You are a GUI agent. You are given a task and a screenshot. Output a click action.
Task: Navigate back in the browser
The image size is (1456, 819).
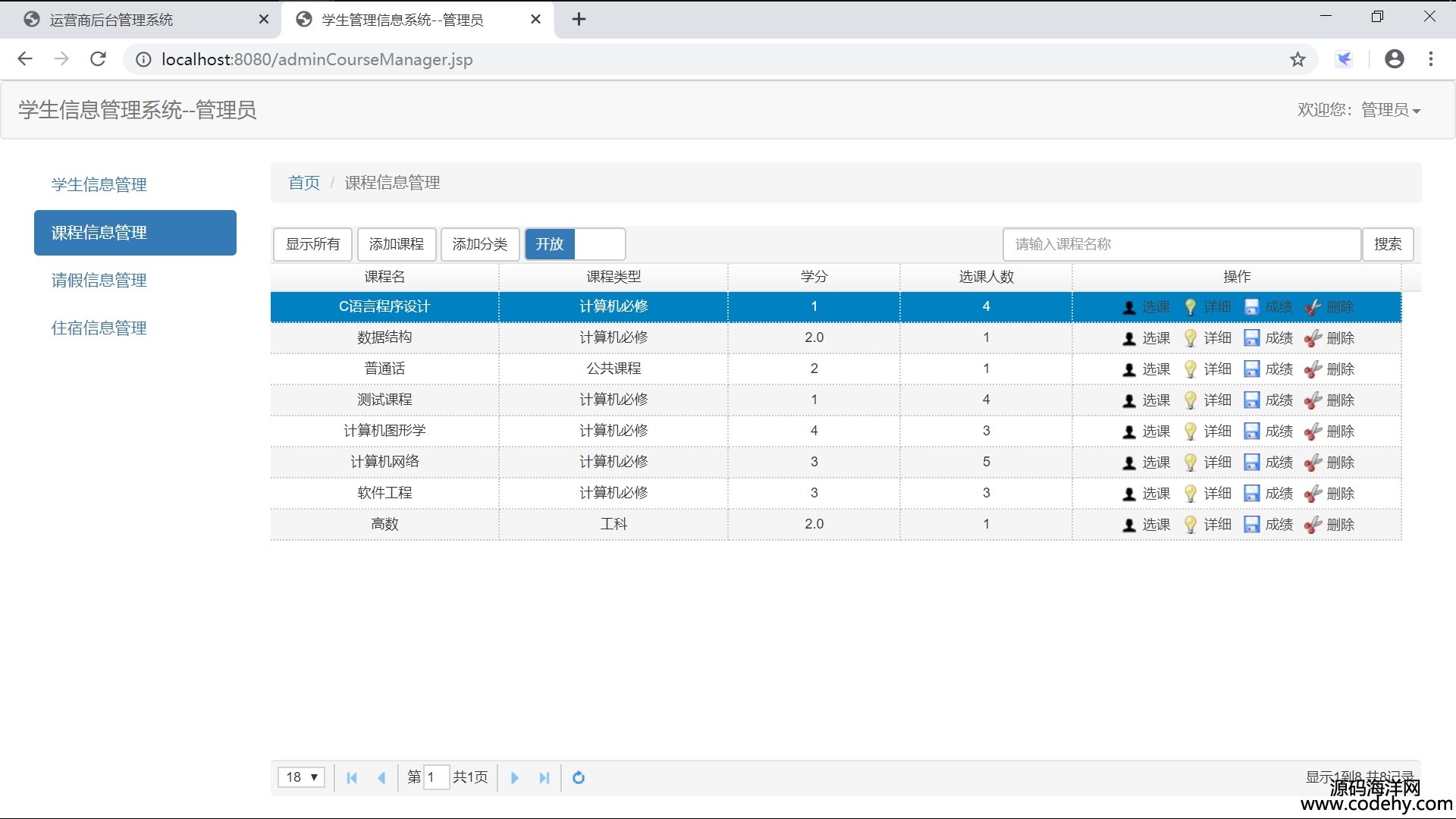(x=25, y=59)
